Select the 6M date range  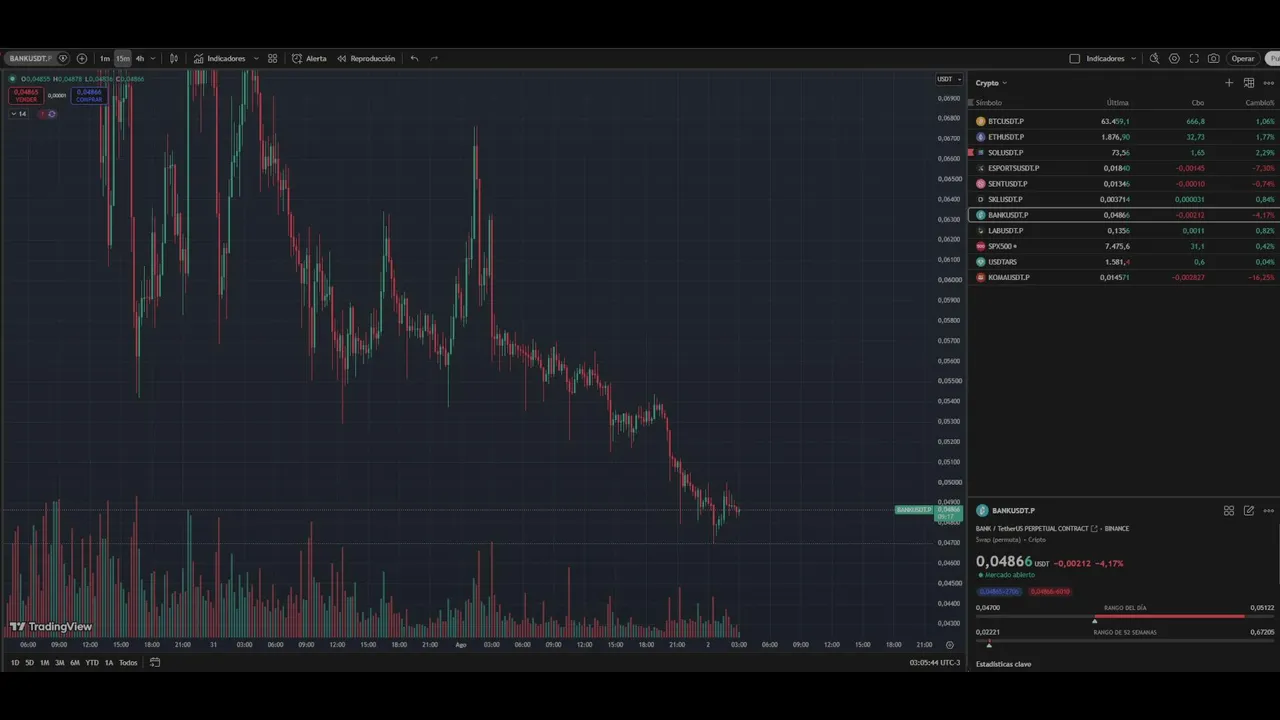[x=74, y=663]
